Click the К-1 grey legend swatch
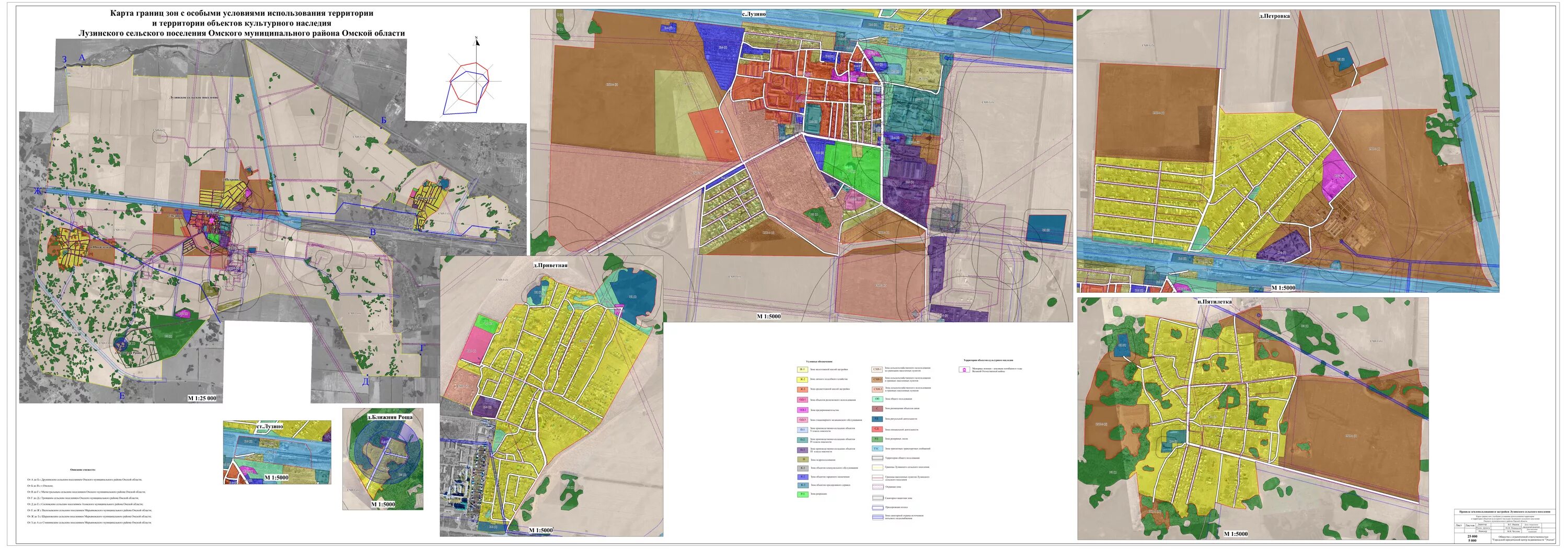The height and width of the screenshot is (549, 1568). point(803,468)
